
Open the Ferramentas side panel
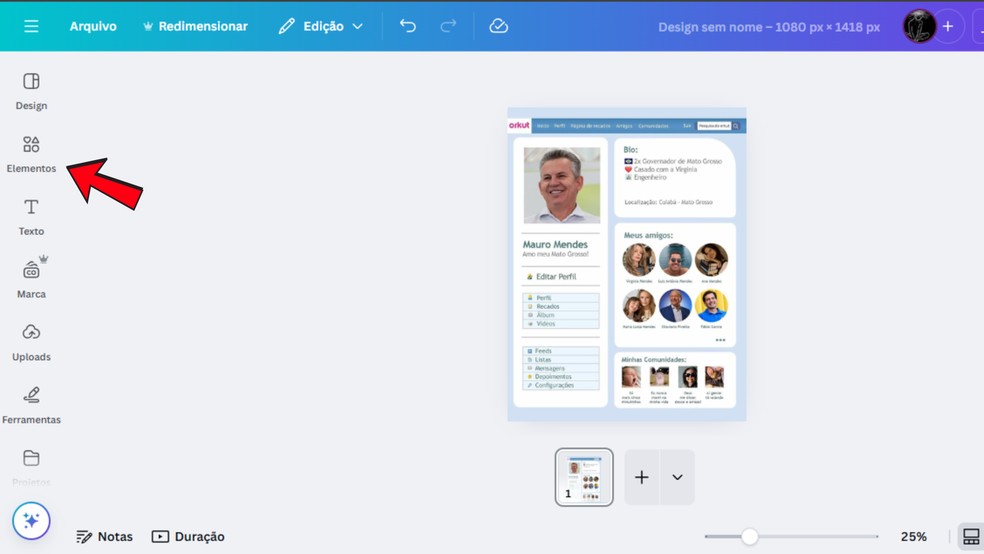point(31,405)
